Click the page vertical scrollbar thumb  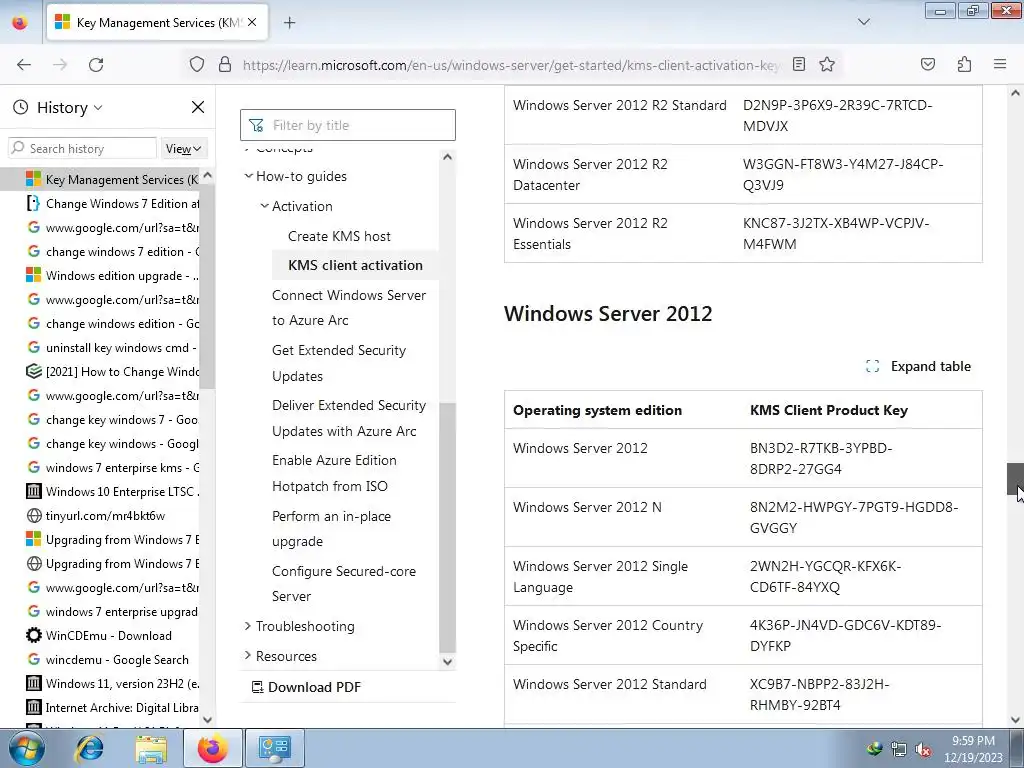click(x=1015, y=479)
